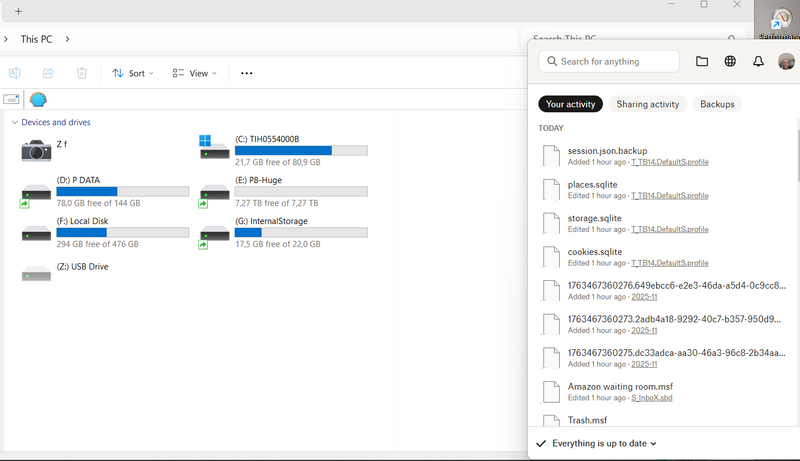Select the C: TIH0554000B drive icon
Viewport: 800px width, 461px height.
[x=214, y=148]
